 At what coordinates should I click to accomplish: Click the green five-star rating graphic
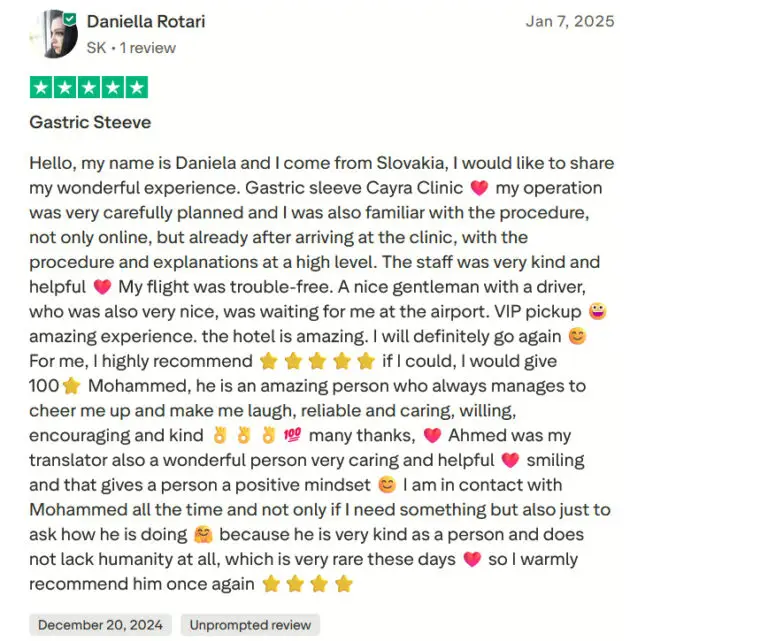click(89, 87)
